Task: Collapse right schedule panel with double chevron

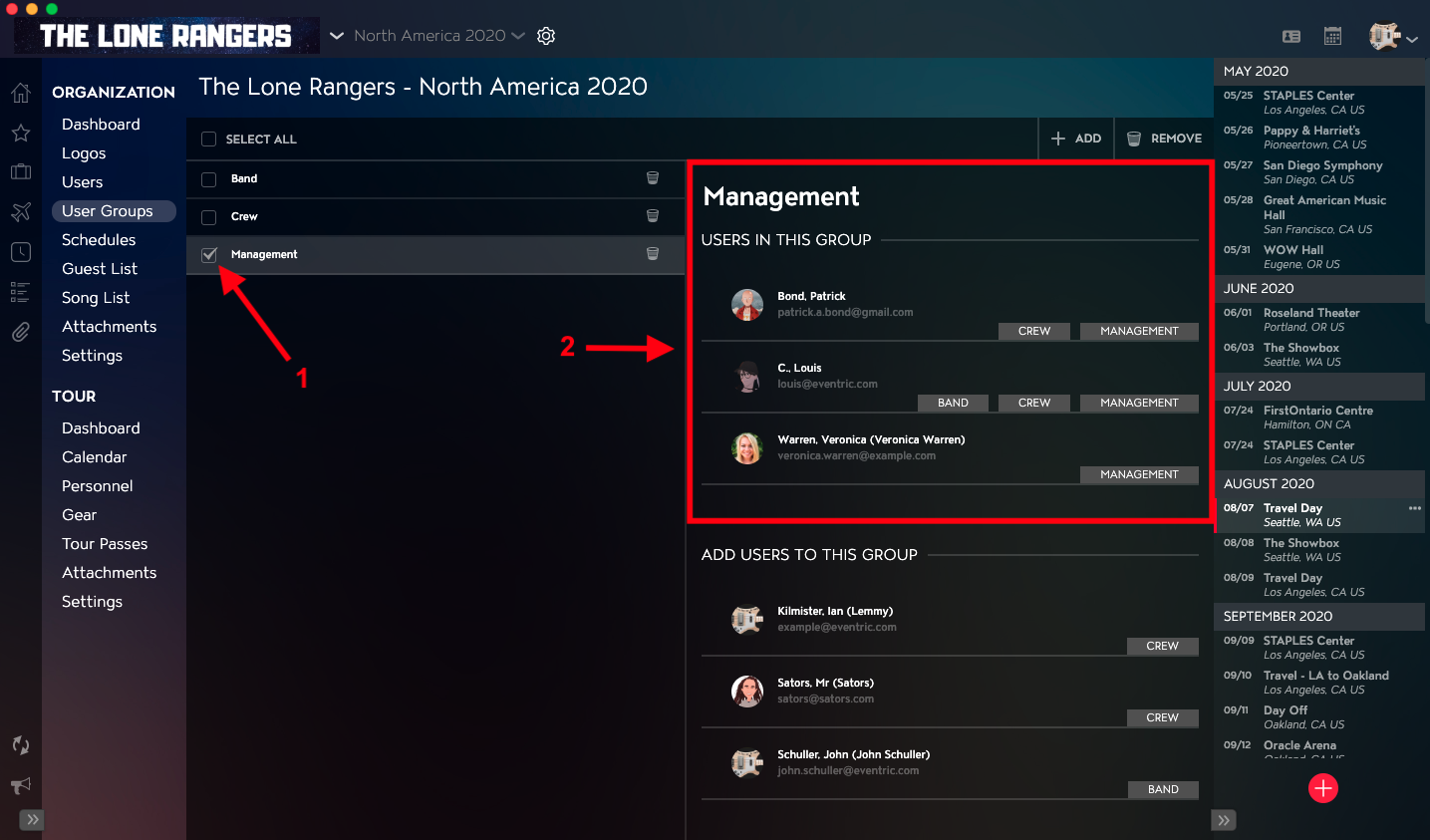Action: coord(1224,820)
